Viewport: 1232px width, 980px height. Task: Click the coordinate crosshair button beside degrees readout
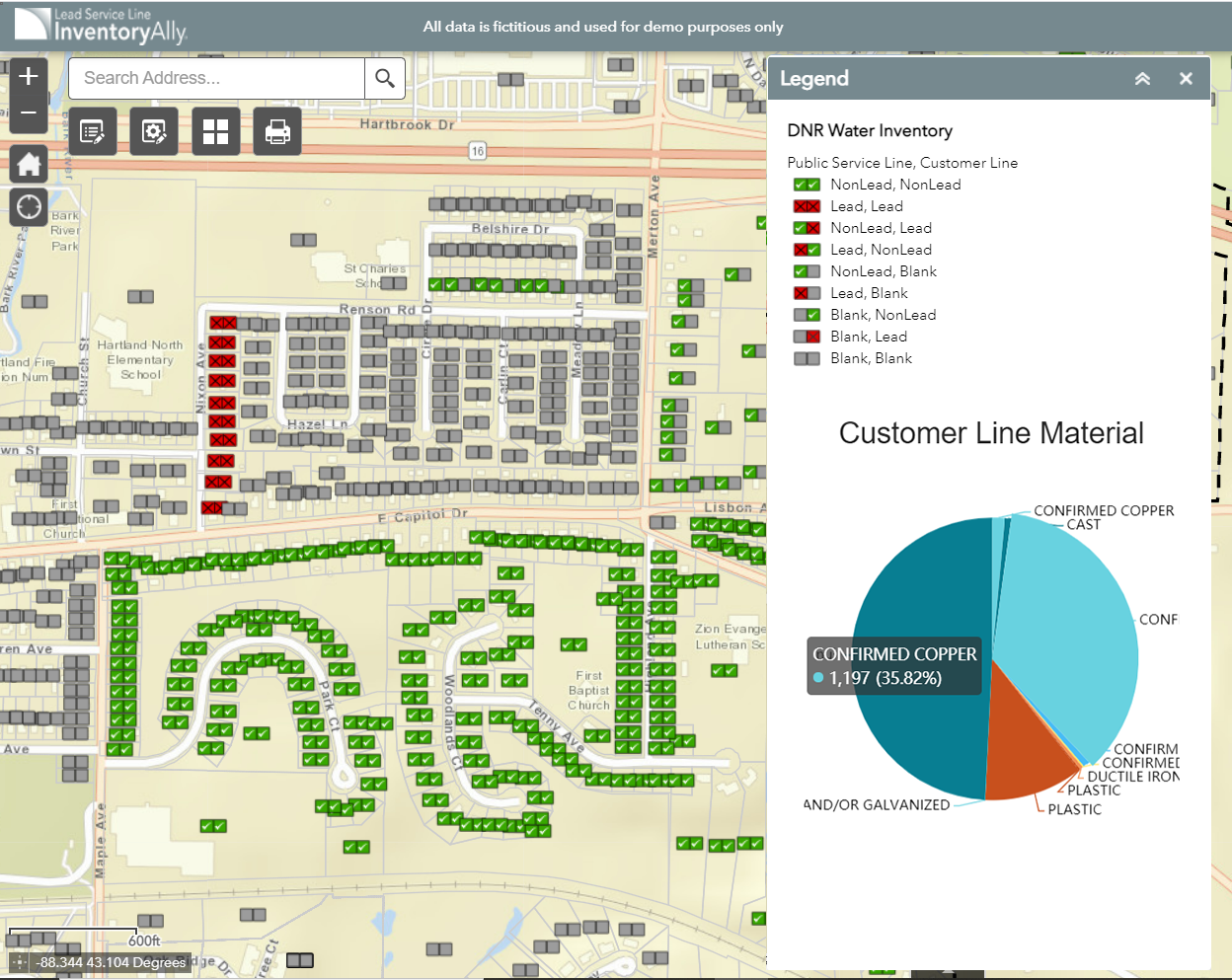19,961
